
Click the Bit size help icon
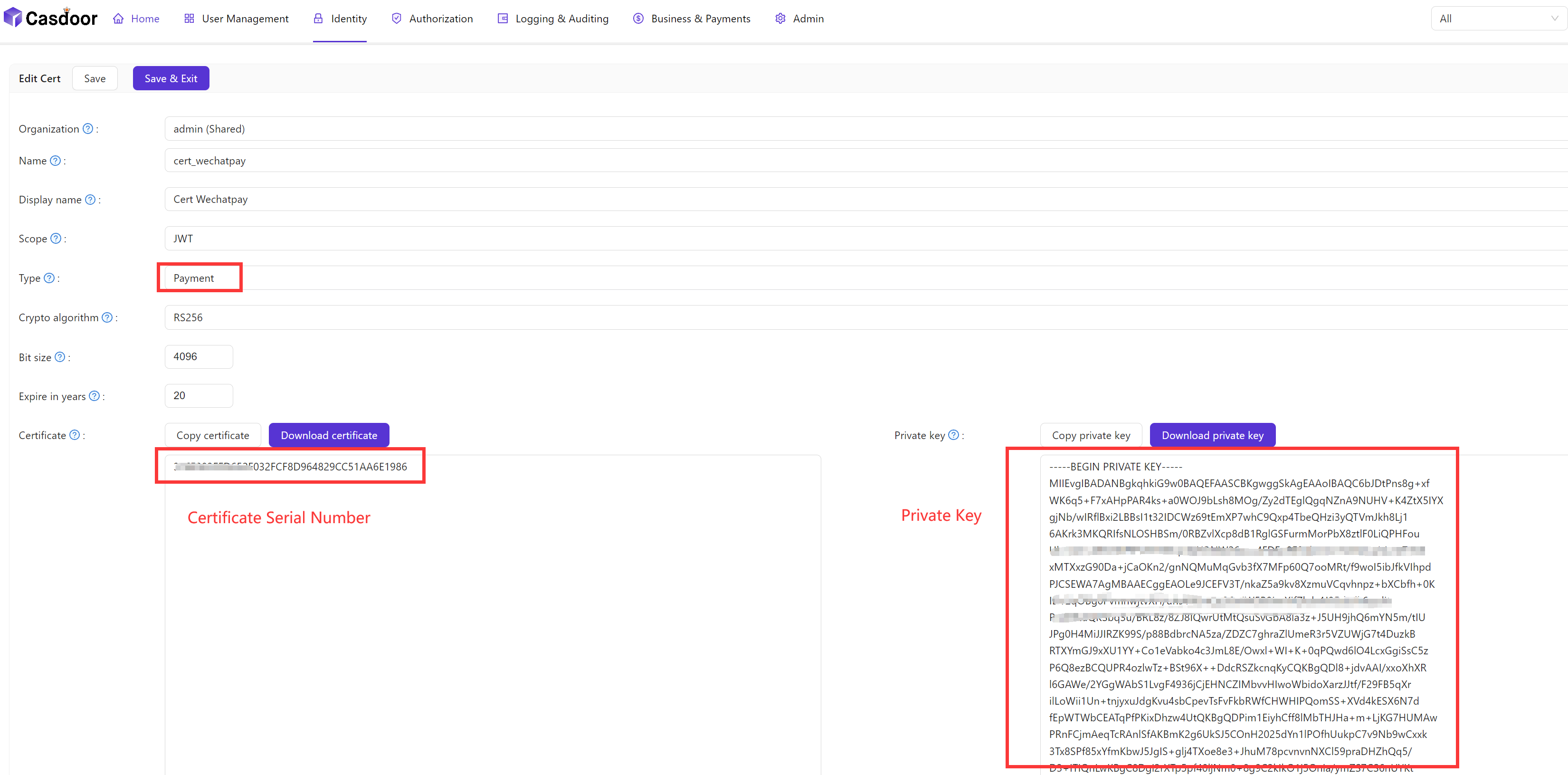click(60, 357)
